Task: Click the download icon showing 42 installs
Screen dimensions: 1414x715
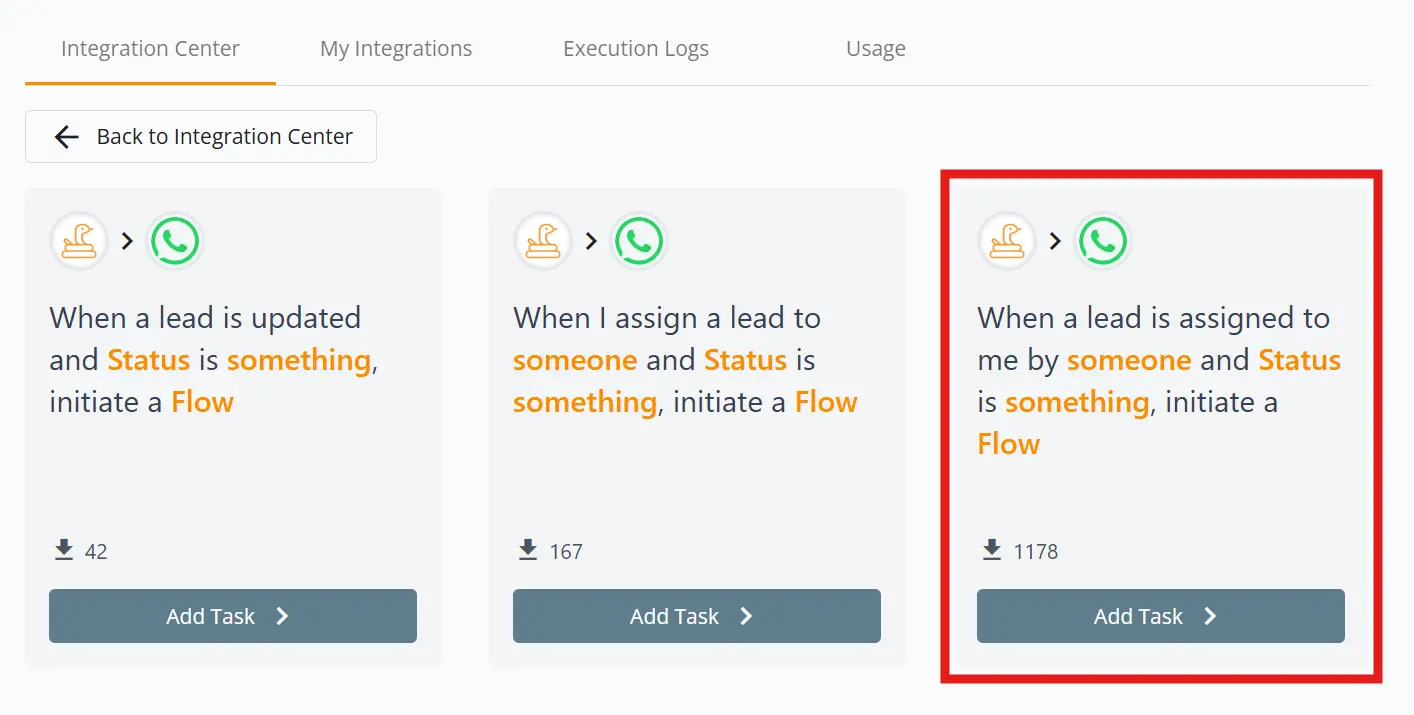Action: click(x=64, y=548)
